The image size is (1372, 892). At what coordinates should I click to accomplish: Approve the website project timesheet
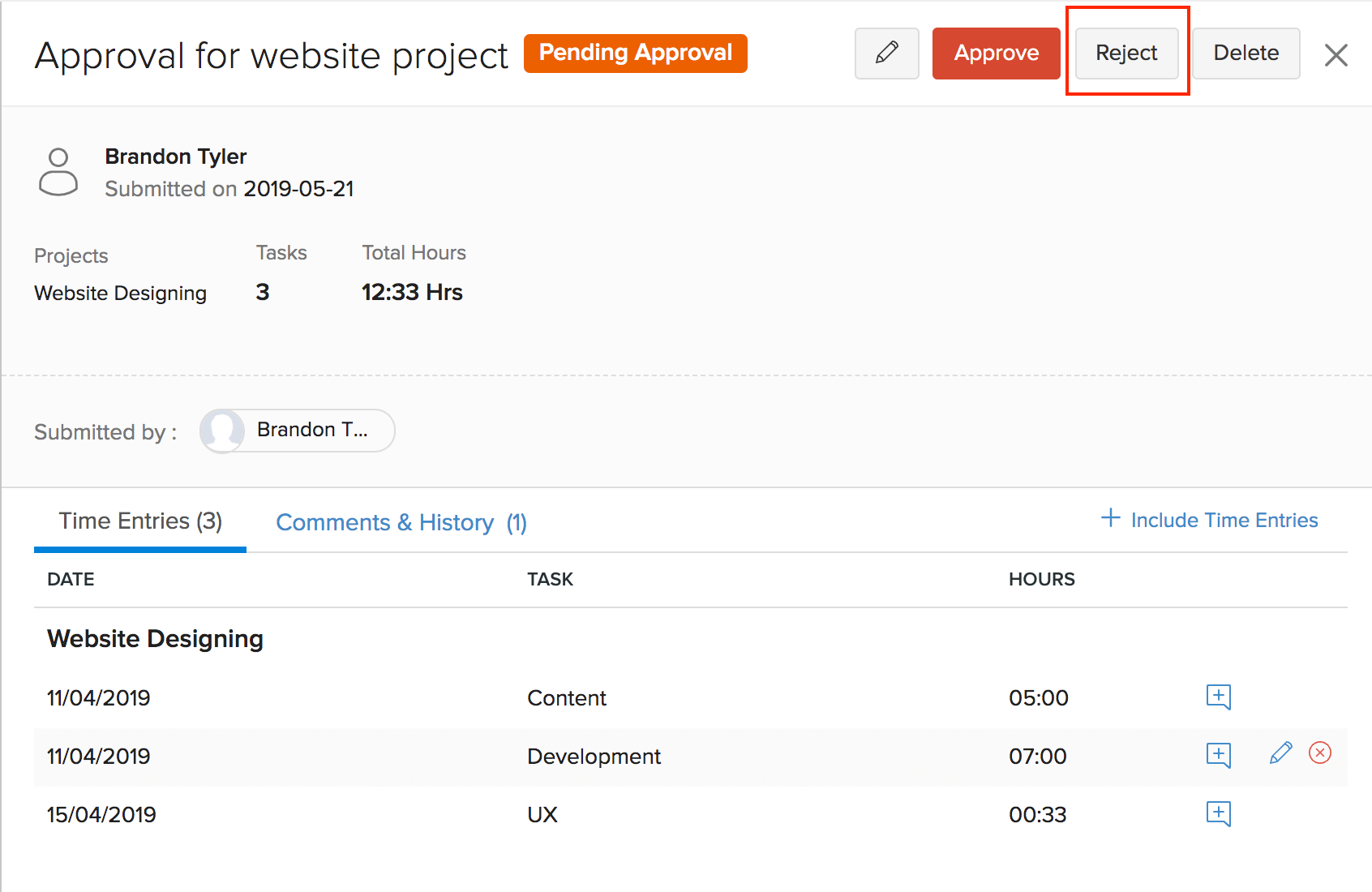point(996,54)
